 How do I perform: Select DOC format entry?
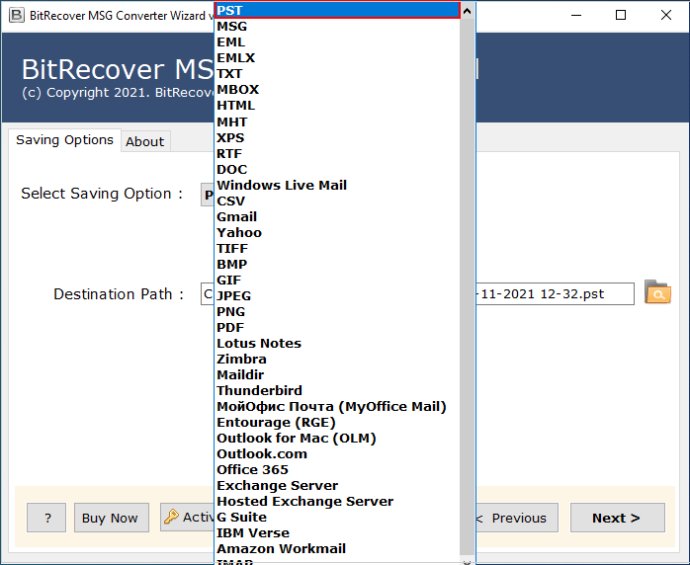338,169
